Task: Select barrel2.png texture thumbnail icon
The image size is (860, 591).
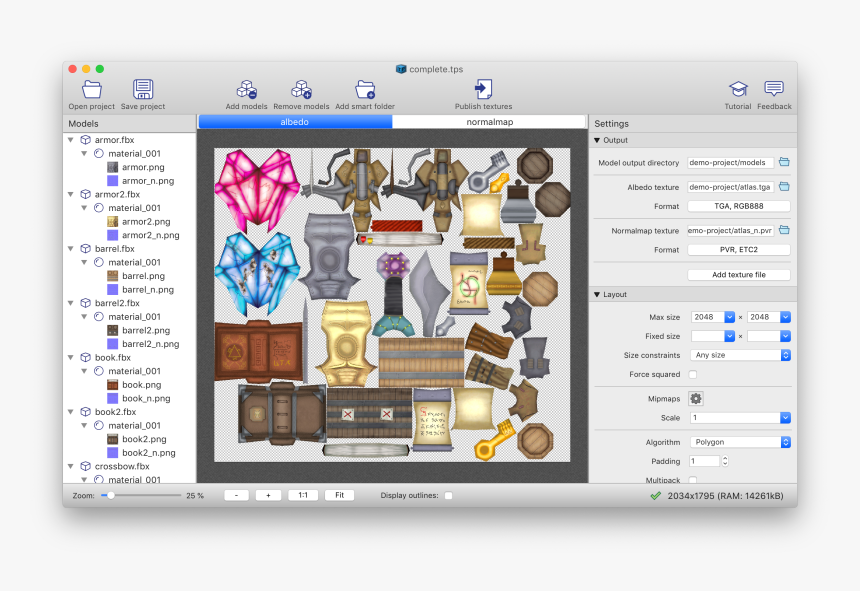Action: [112, 330]
